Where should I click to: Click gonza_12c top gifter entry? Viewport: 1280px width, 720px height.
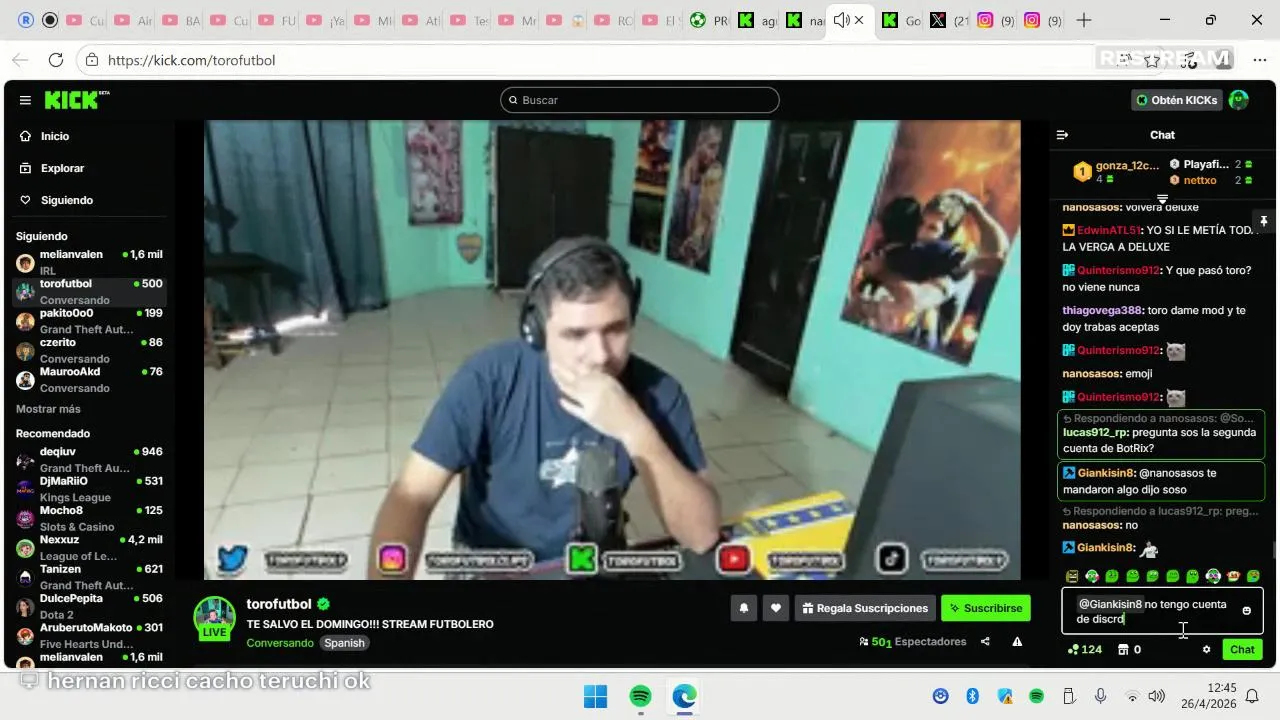(x=1117, y=171)
